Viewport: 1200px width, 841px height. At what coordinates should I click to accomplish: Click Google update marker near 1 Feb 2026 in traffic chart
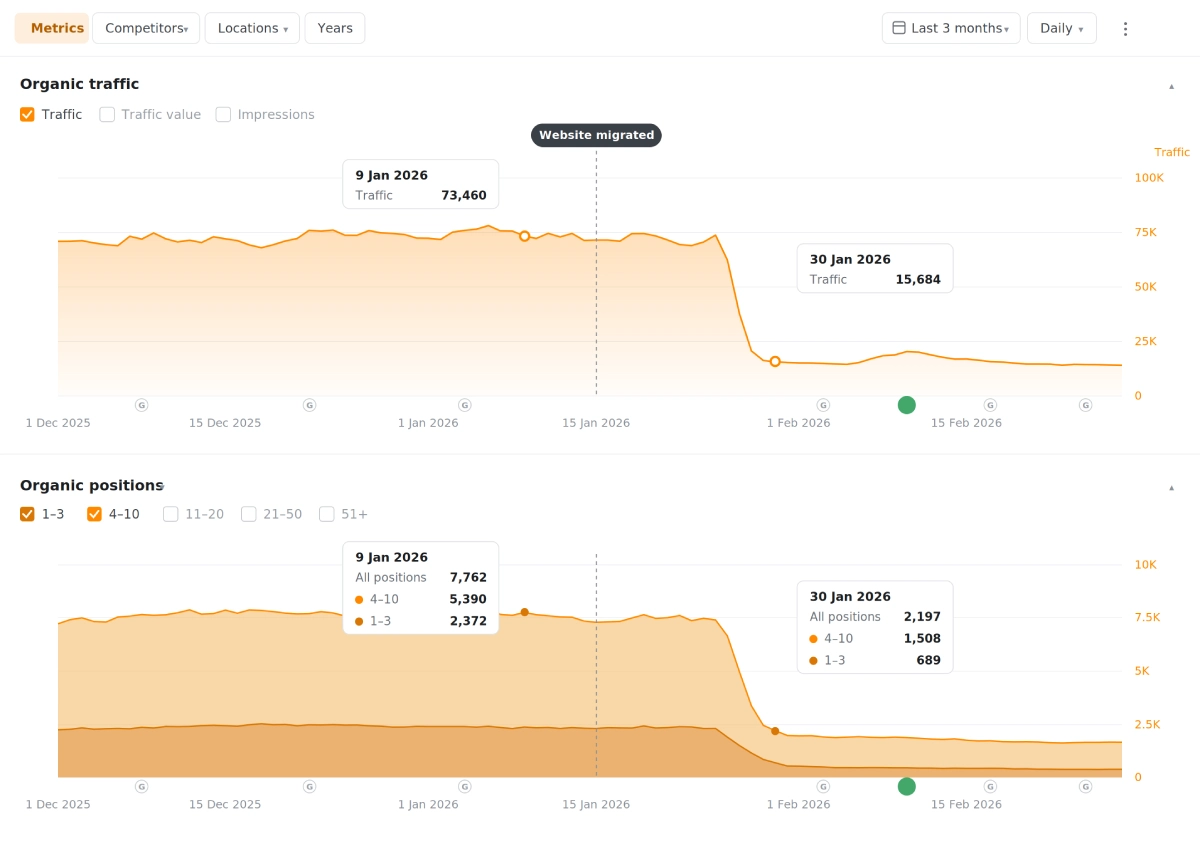click(823, 405)
